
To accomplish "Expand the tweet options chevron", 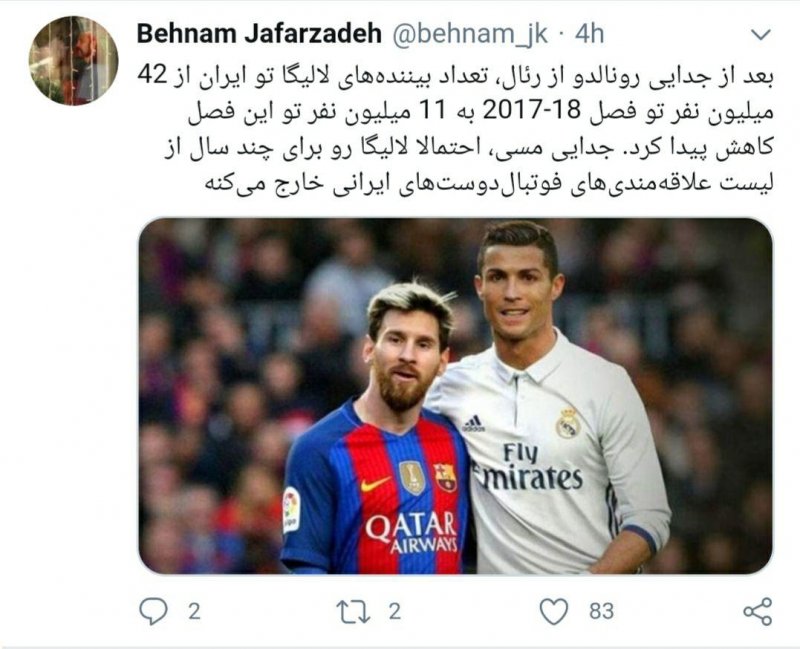I will point(761,35).
